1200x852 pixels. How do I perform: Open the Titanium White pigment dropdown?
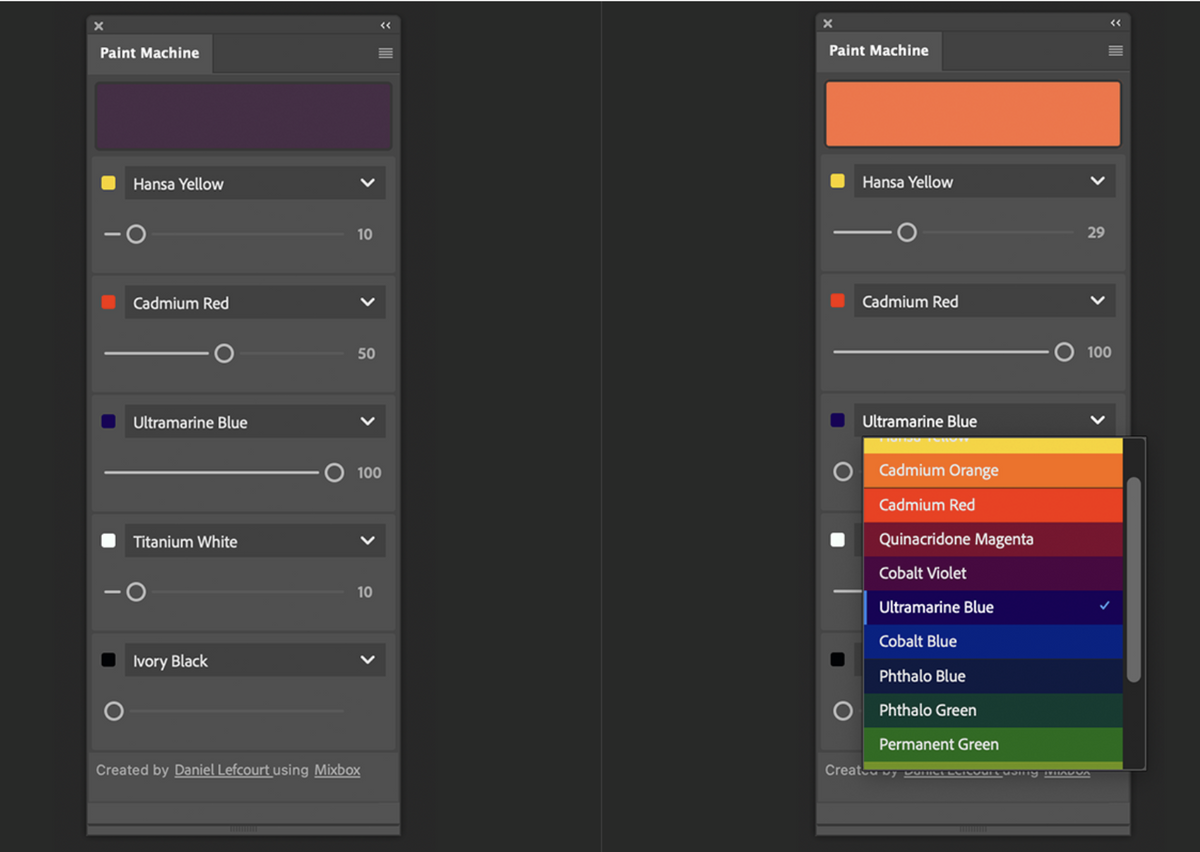click(255, 542)
